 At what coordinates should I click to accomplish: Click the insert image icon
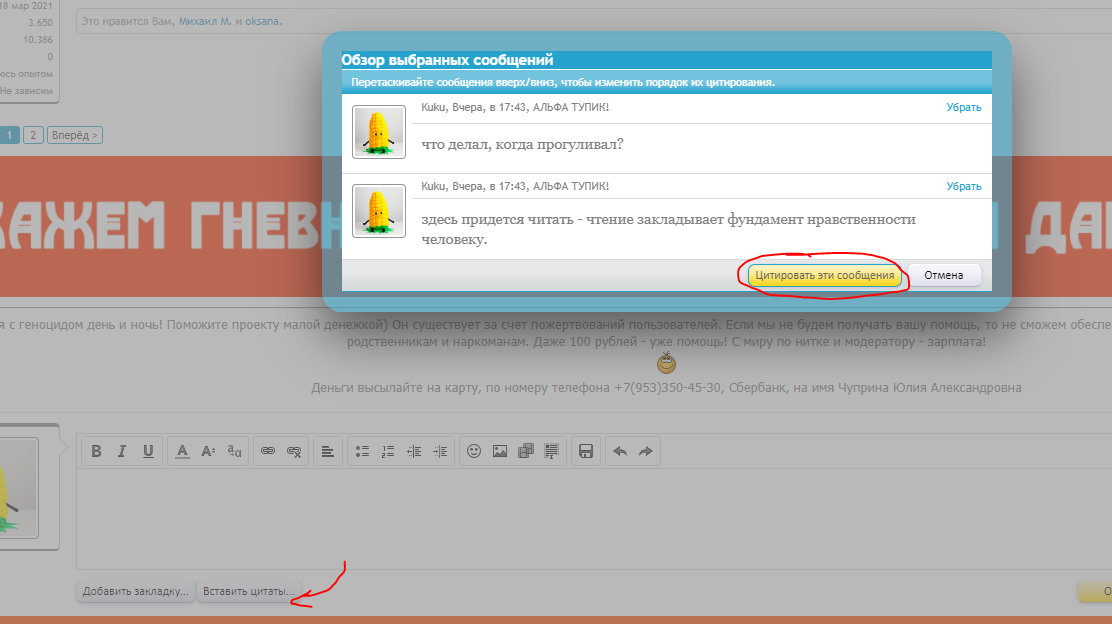[x=500, y=451]
